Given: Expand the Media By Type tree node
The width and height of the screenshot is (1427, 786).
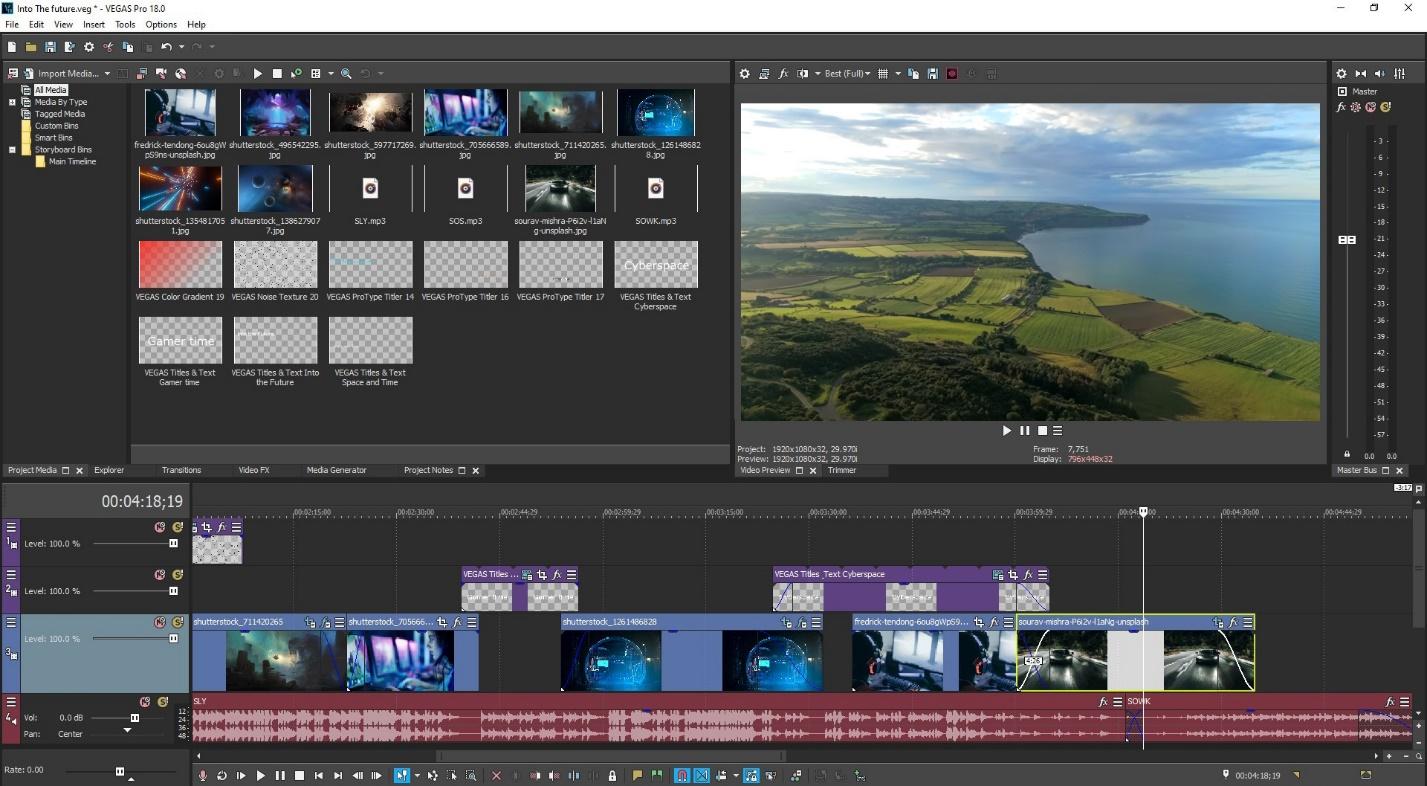Looking at the screenshot, I should coord(12,102).
